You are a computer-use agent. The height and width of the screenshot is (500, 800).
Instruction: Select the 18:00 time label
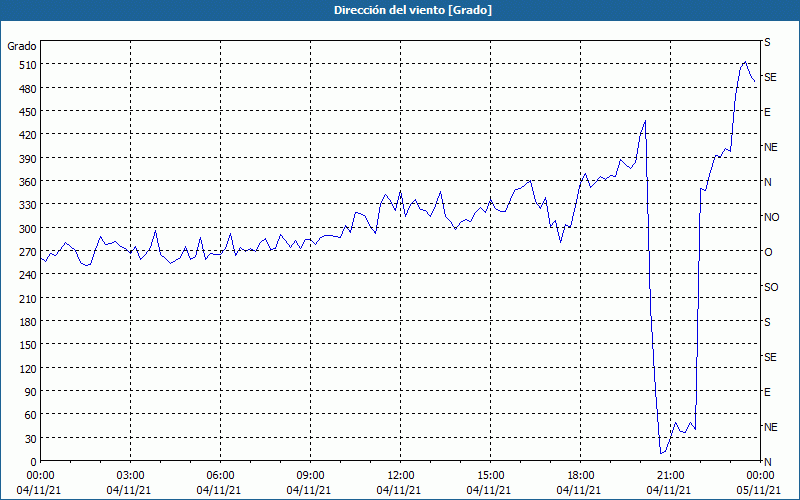tap(581, 476)
